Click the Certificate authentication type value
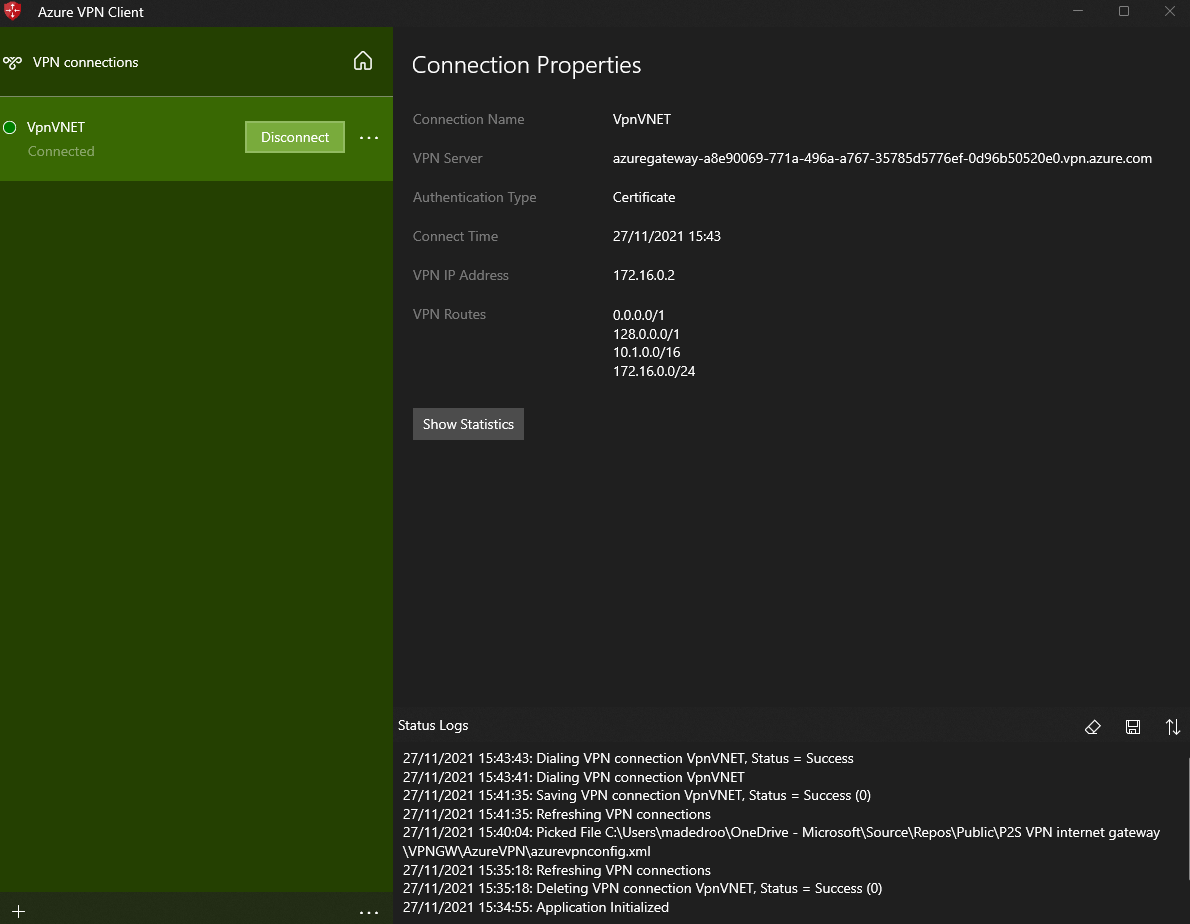Viewport: 1190px width, 924px height. [644, 197]
